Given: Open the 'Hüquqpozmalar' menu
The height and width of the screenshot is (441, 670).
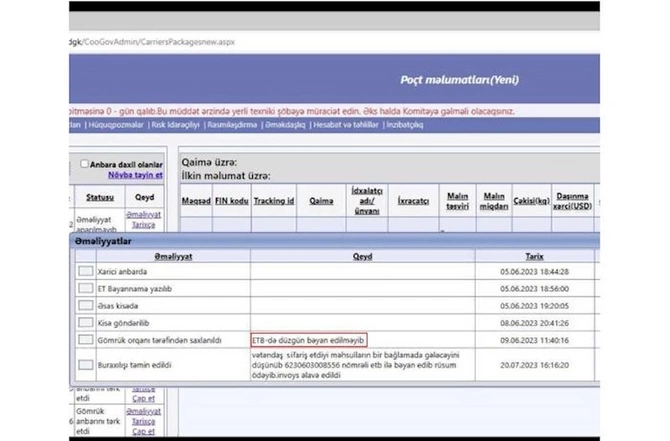Looking at the screenshot, I should (x=116, y=125).
